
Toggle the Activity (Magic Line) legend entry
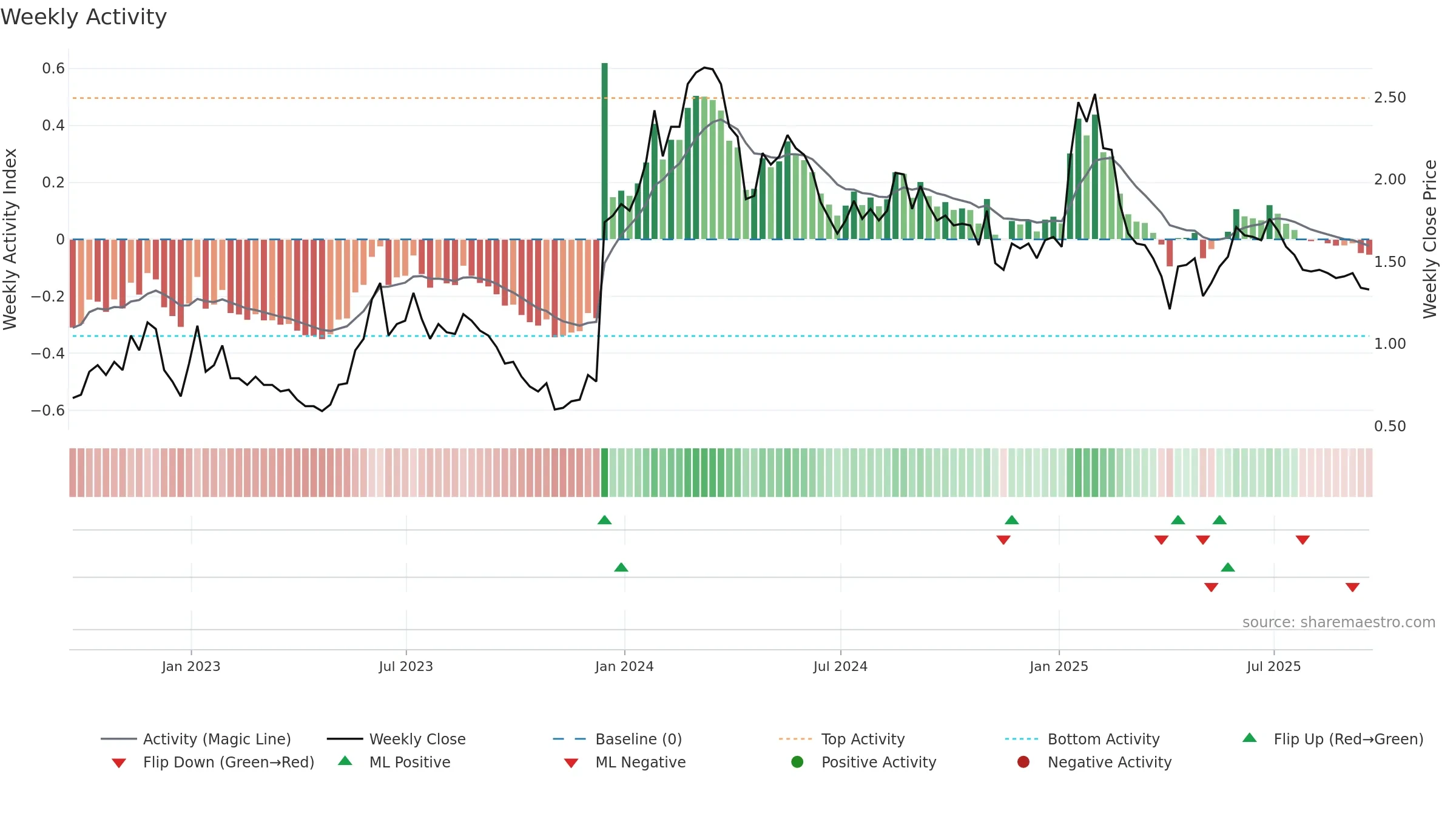click(196, 739)
